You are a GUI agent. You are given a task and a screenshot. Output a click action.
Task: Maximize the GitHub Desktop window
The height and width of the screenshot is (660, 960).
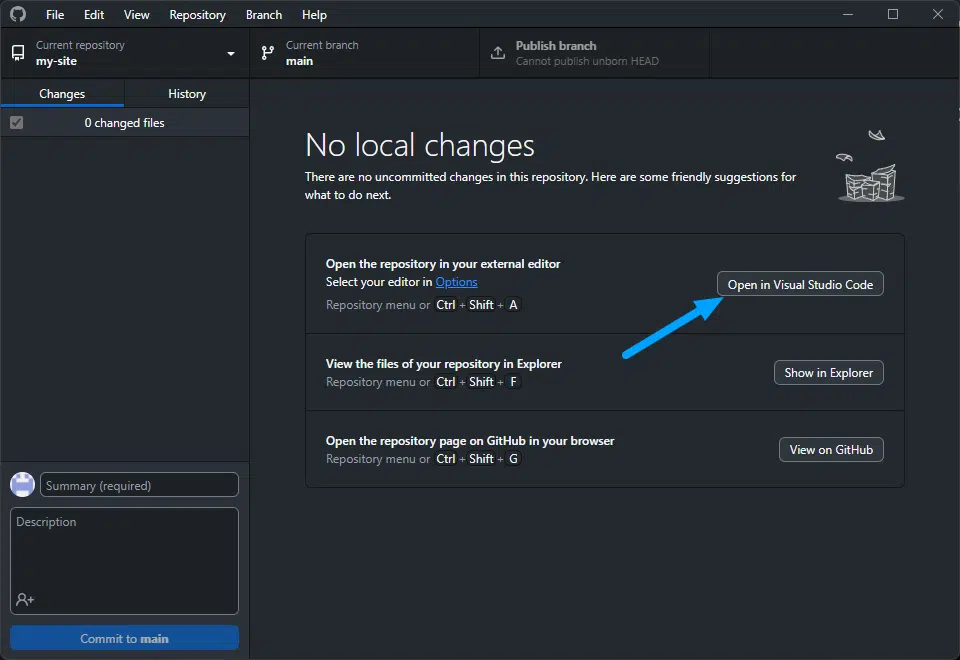pyautogui.click(x=893, y=14)
